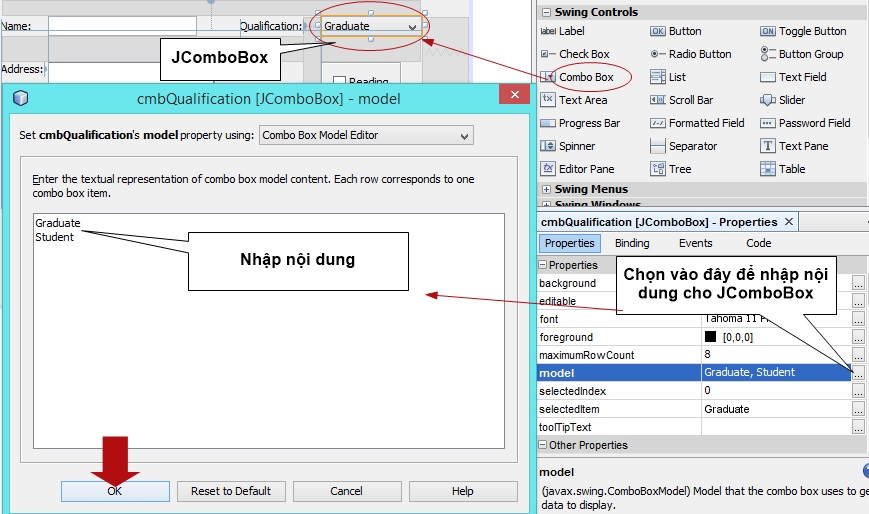Select the Progress Bar palette component
869x514 pixels.
tap(588, 123)
